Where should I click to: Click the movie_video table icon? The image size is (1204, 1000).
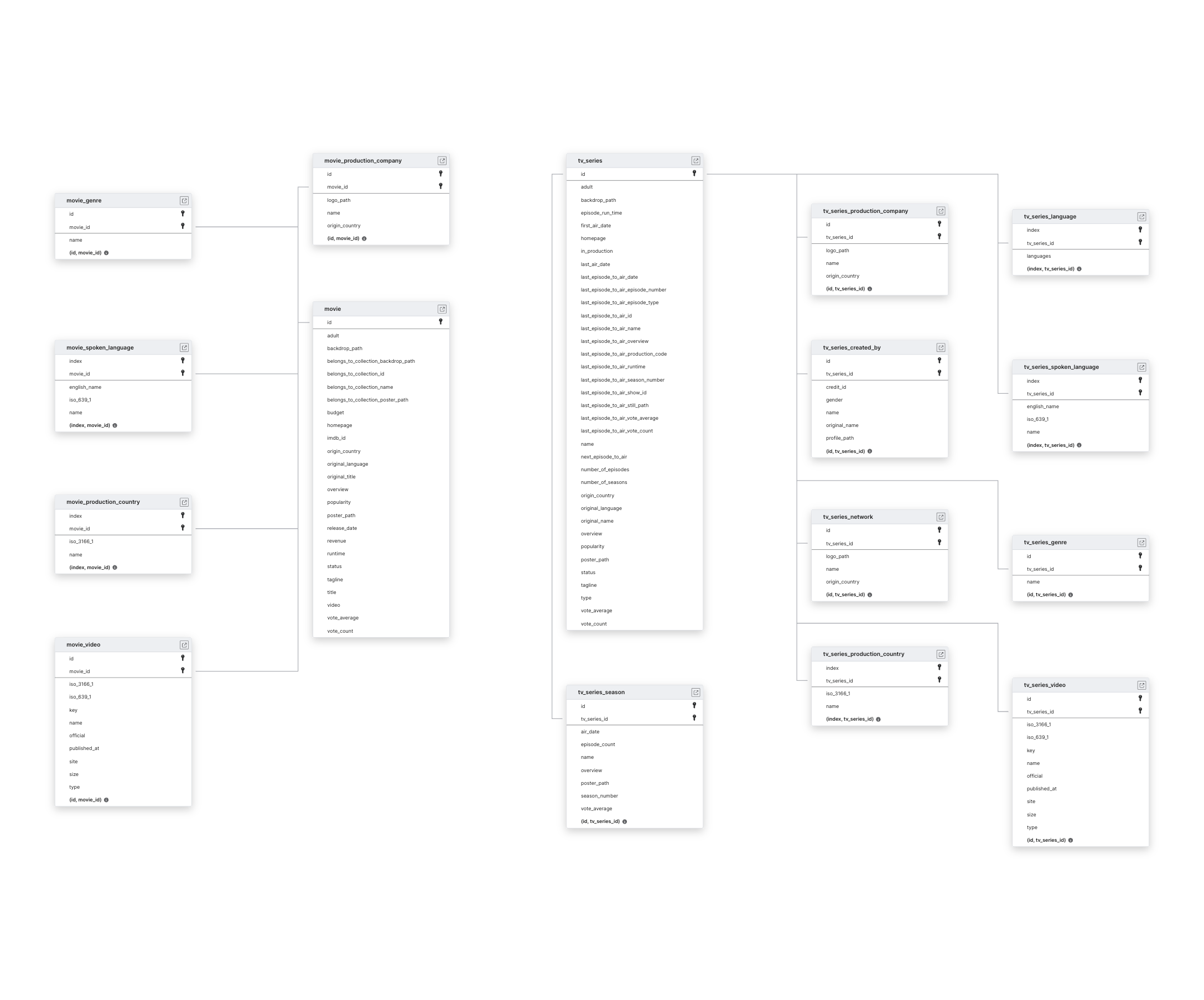(x=183, y=645)
